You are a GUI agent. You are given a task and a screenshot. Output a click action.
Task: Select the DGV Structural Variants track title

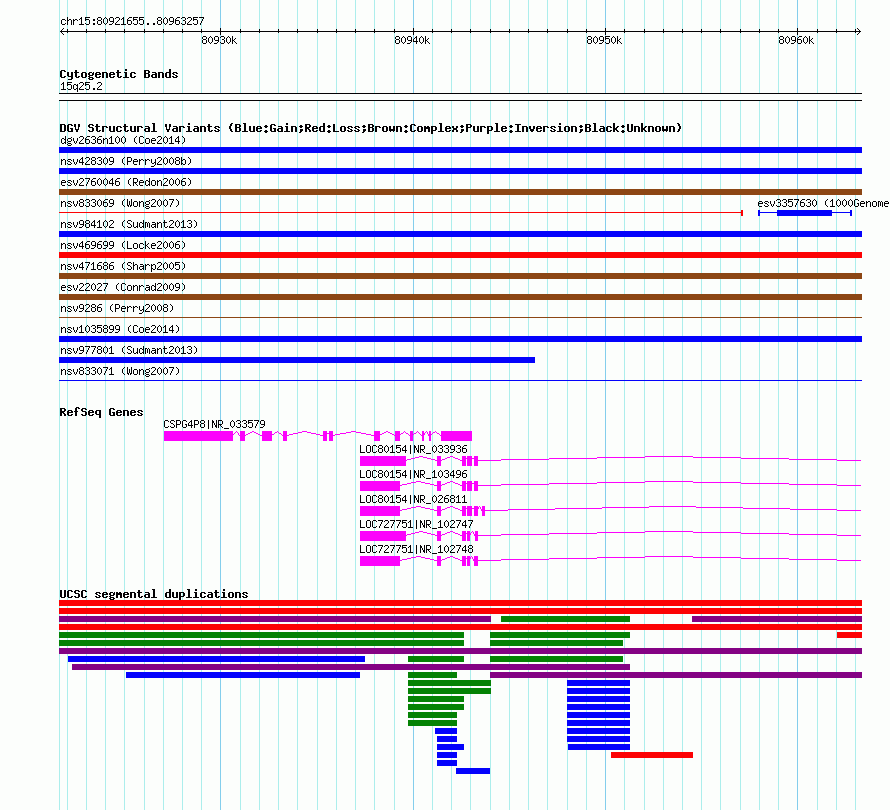371,128
